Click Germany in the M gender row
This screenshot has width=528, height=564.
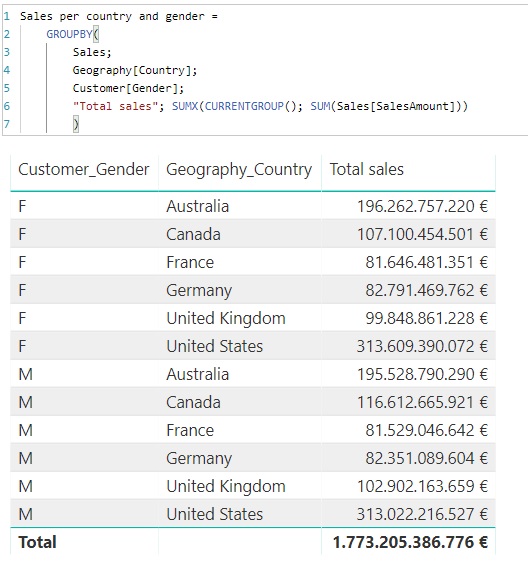pyautogui.click(x=199, y=459)
